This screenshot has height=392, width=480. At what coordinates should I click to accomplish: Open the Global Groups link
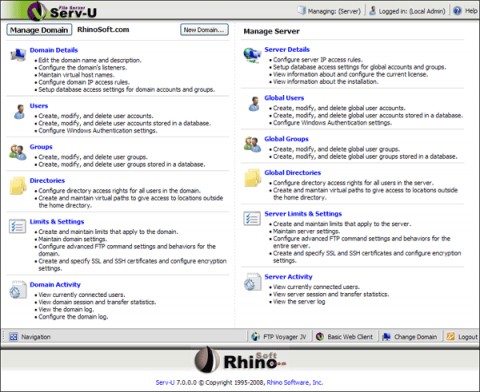(286, 139)
